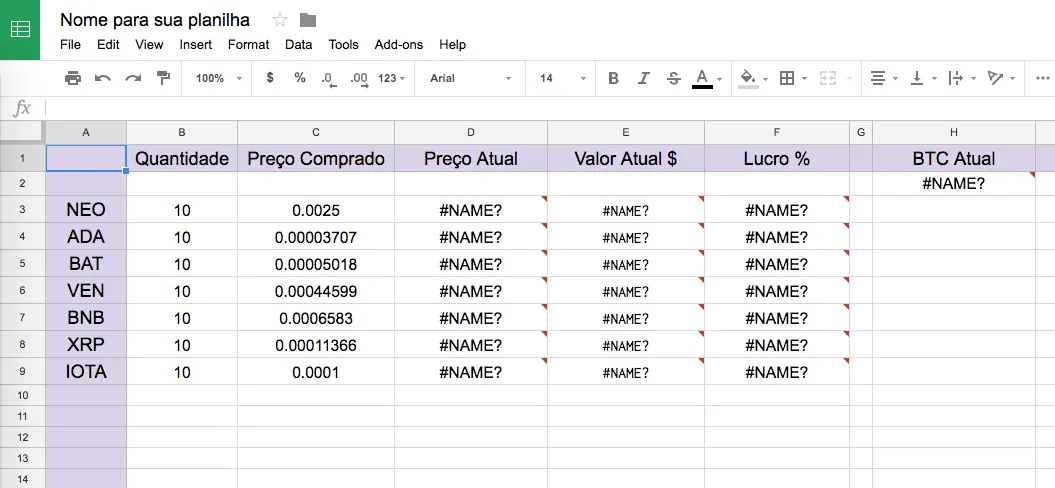The height and width of the screenshot is (488, 1055).
Task: Open horizontal align options
Action: (877, 78)
